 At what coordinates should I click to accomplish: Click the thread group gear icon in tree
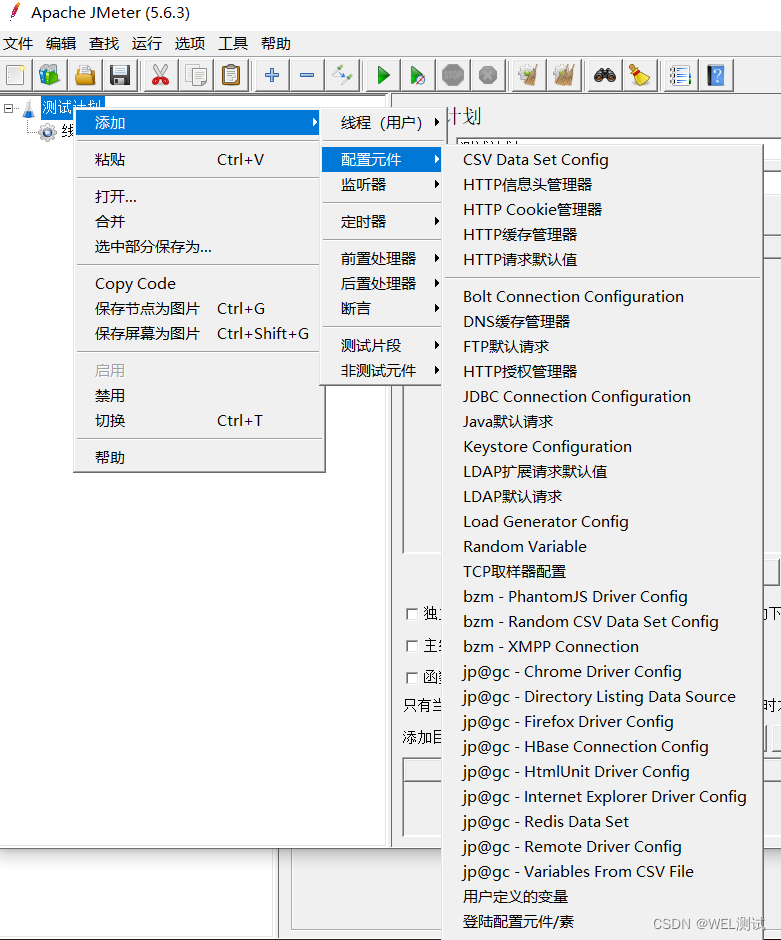pos(47,132)
